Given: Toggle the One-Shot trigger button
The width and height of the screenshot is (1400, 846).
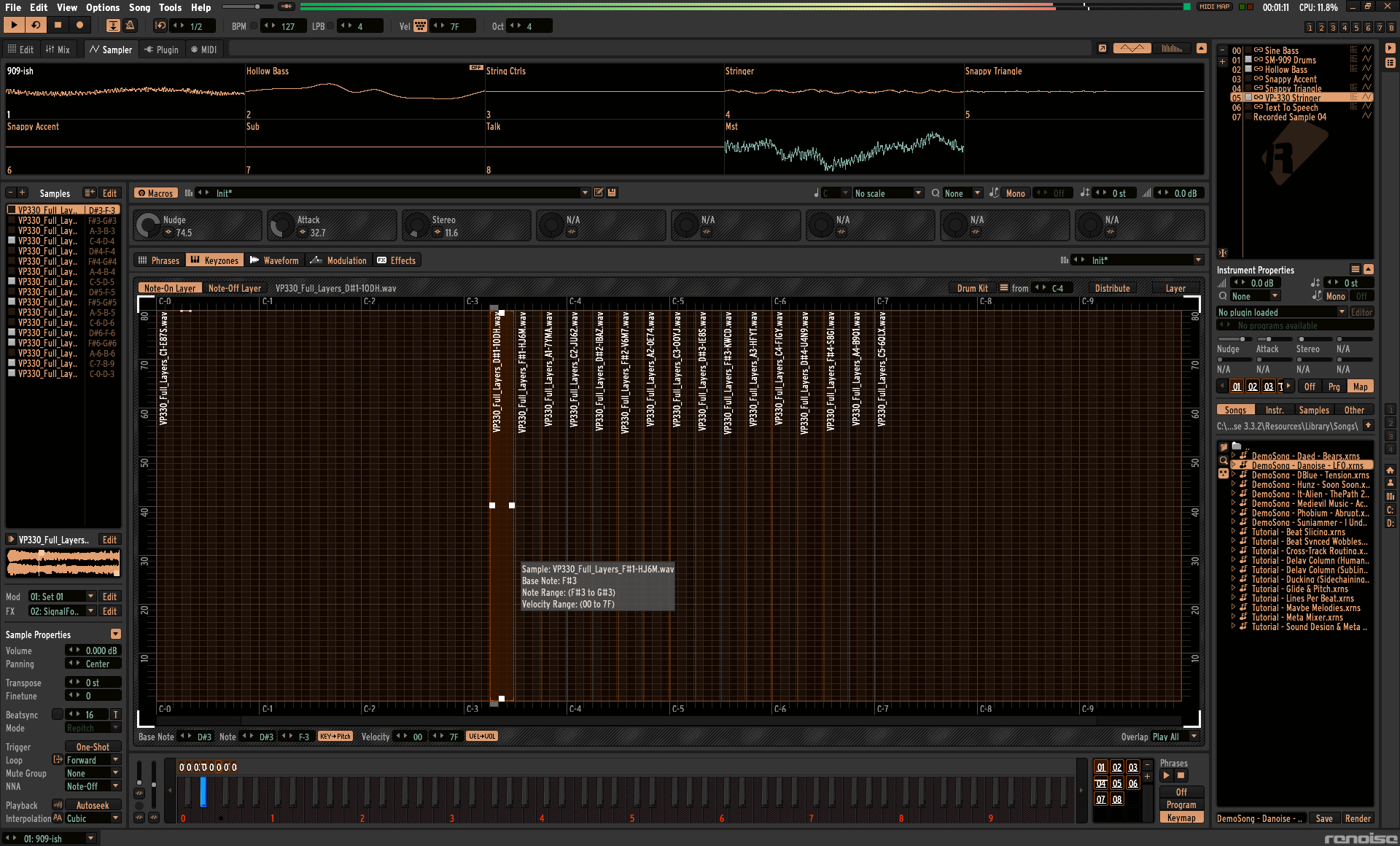Looking at the screenshot, I should pyautogui.click(x=93, y=747).
